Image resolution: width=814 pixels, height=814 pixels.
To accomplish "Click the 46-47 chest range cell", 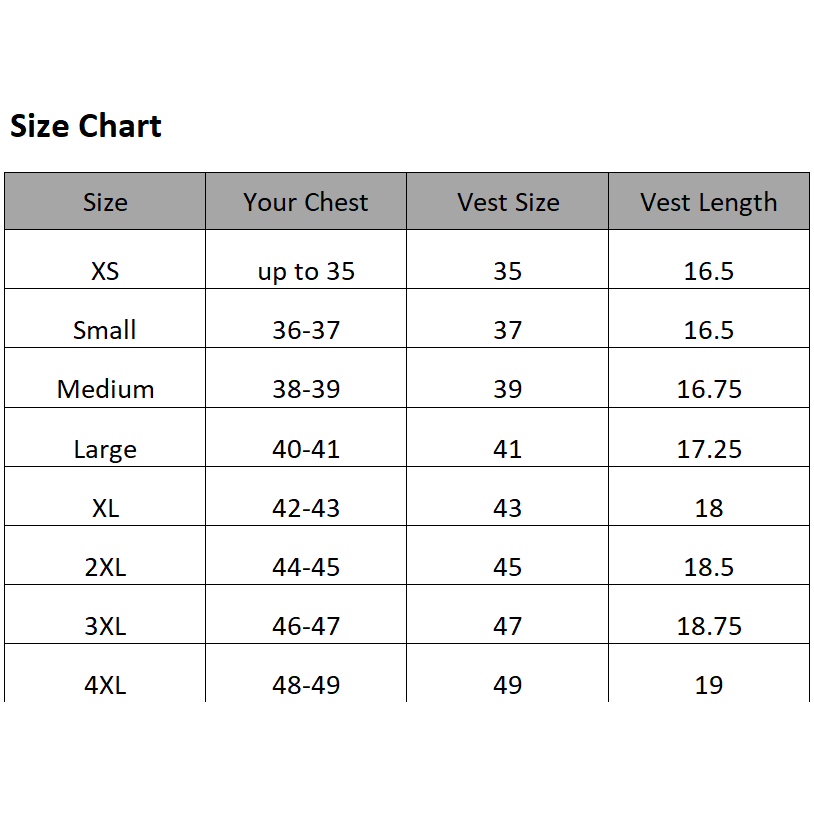I will click(306, 626).
